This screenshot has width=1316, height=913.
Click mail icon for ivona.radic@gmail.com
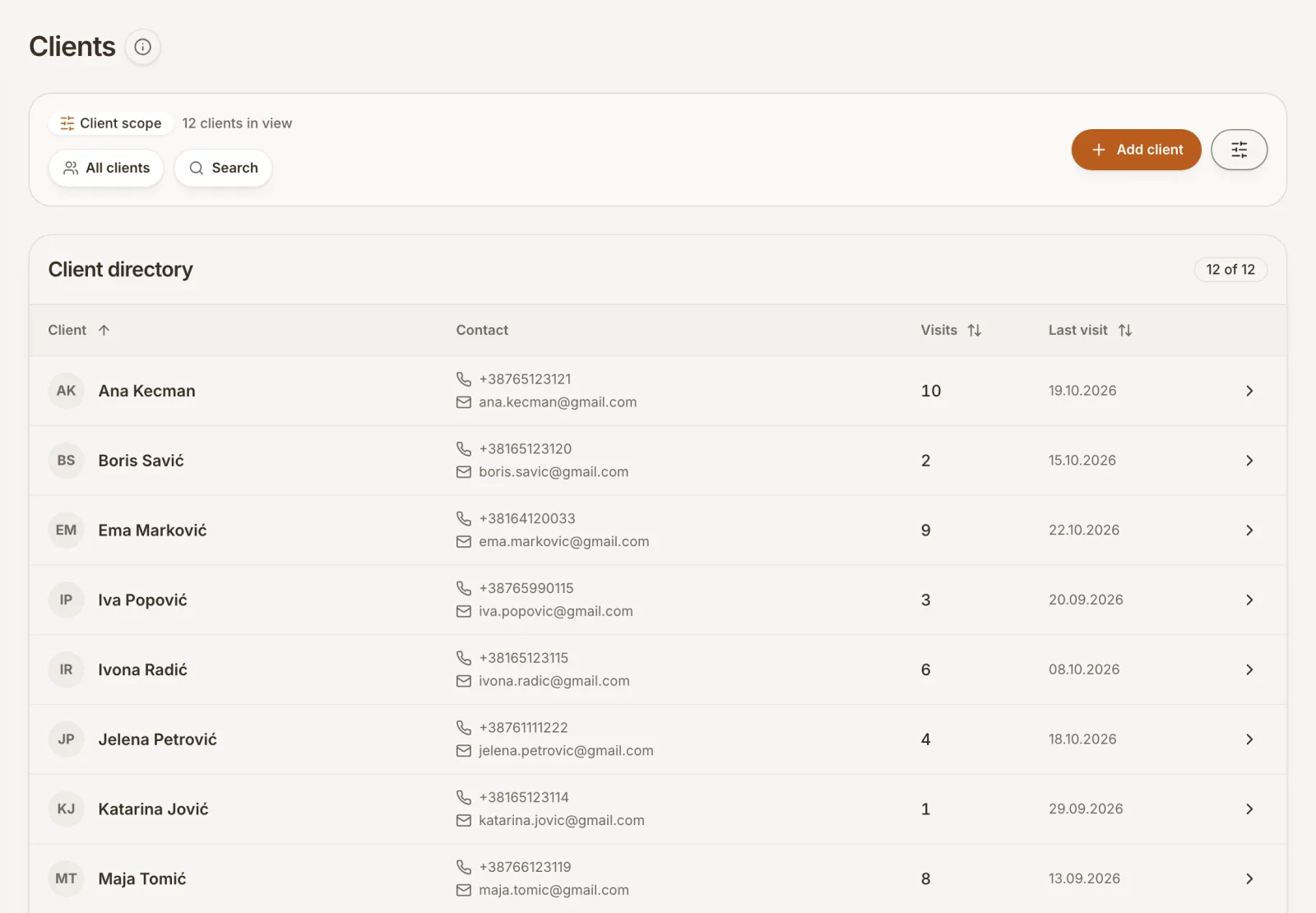(464, 681)
